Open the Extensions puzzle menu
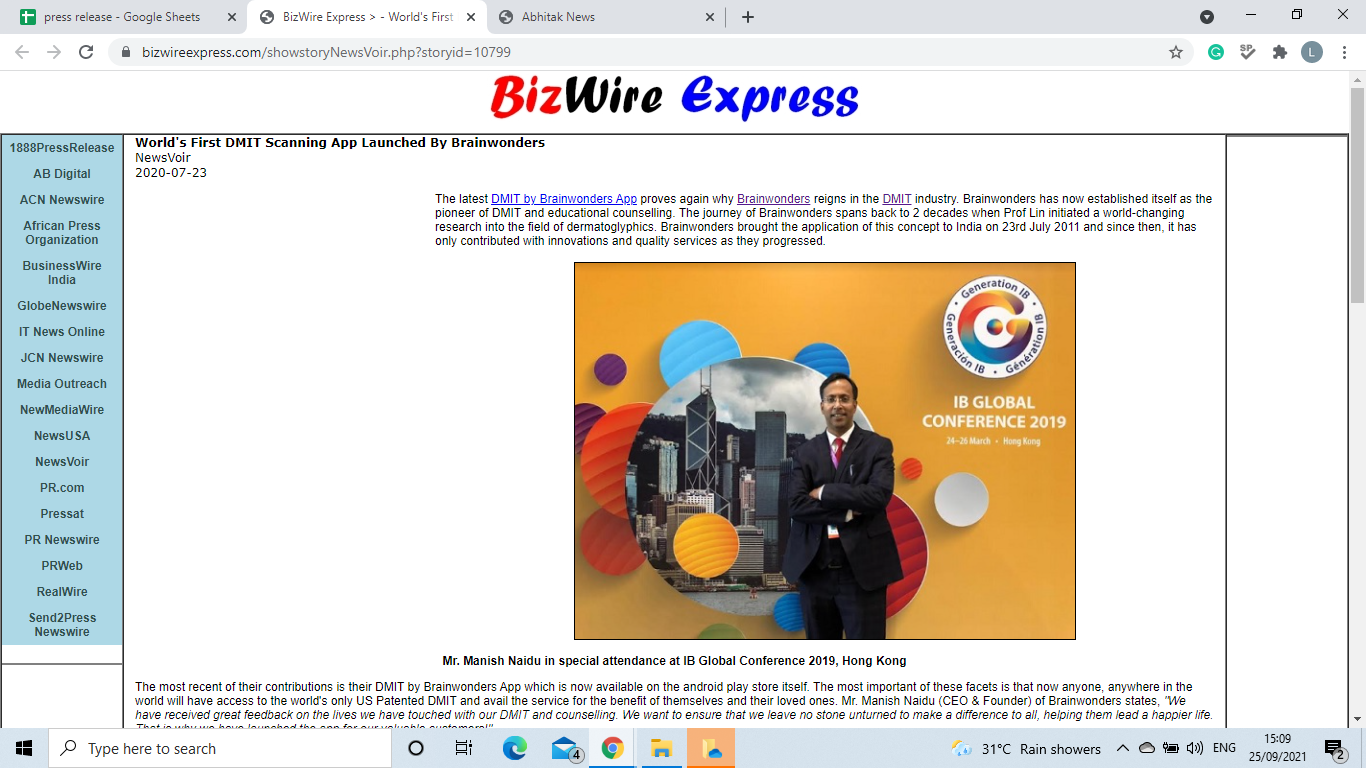Screen dimensions: 1366x768 pyautogui.click(x=1279, y=52)
